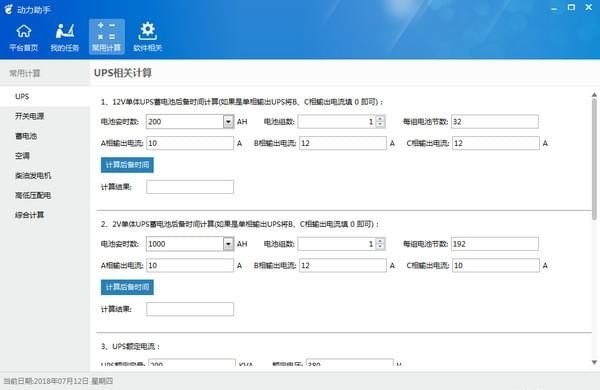Viewport: 600px width, 390px height.
Task: Decrease 电池组数 in 2V section
Action: pyautogui.click(x=380, y=247)
